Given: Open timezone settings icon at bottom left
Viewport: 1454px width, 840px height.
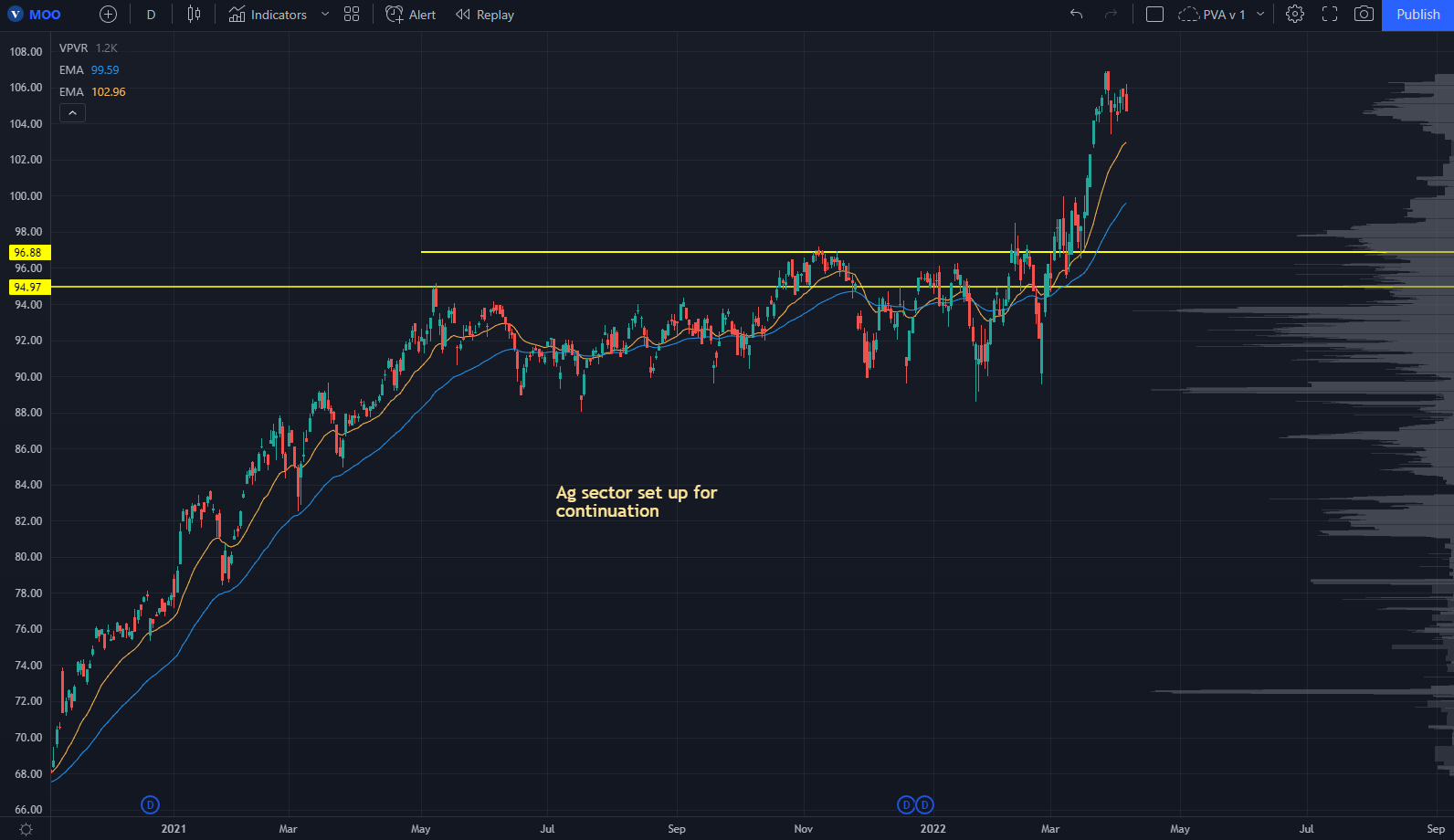Looking at the screenshot, I should coord(26,829).
